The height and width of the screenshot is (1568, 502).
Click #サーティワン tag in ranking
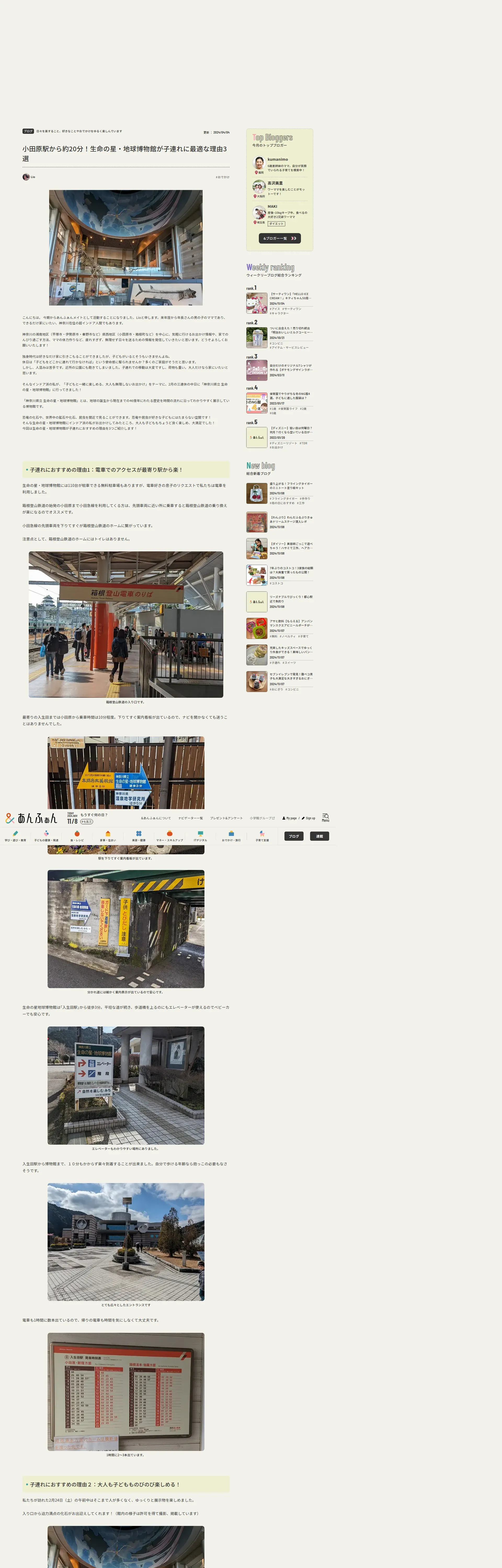[292, 309]
